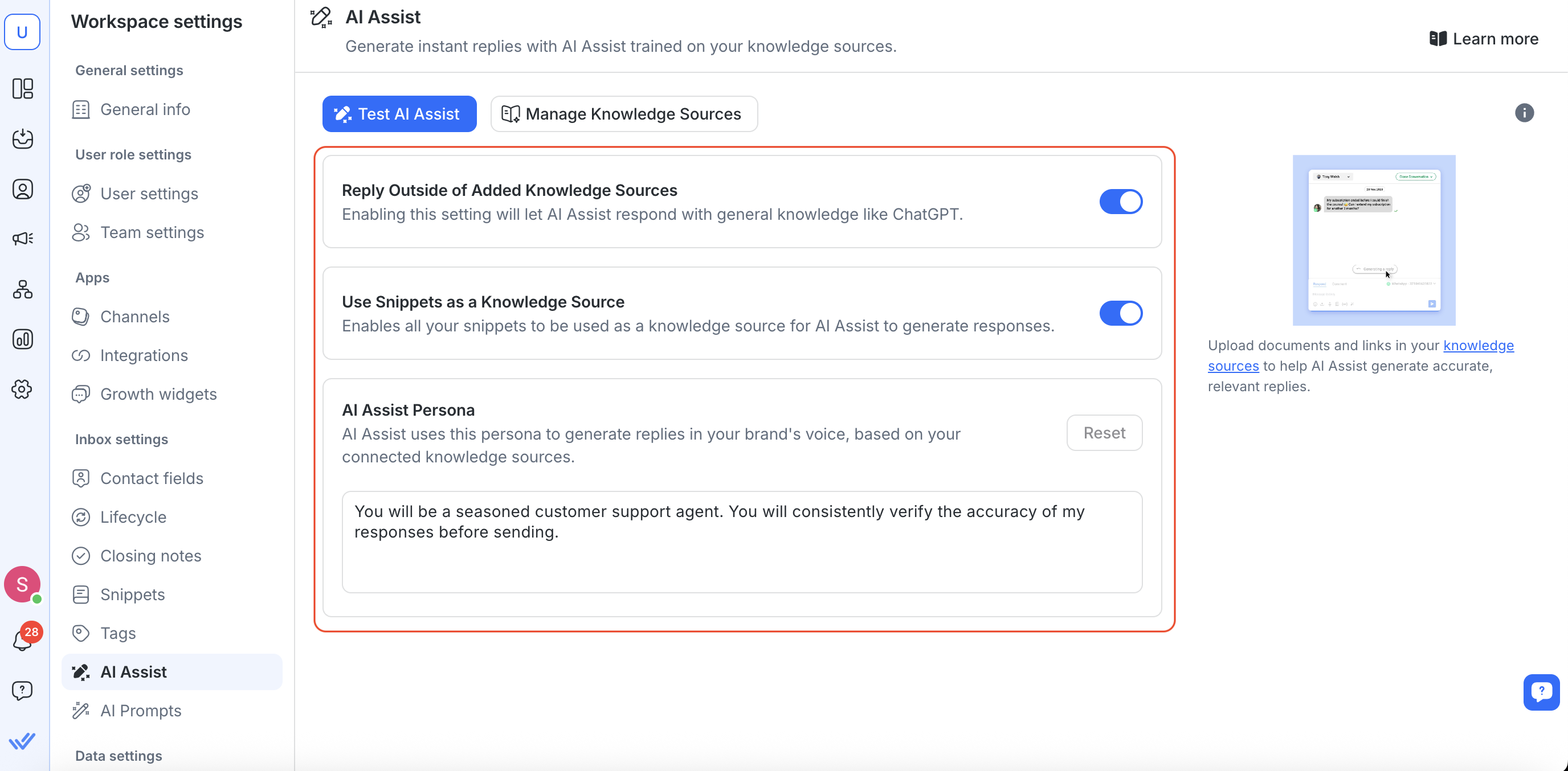The width and height of the screenshot is (1568, 771).
Task: Follow the knowledge sources link
Action: pos(1478,346)
